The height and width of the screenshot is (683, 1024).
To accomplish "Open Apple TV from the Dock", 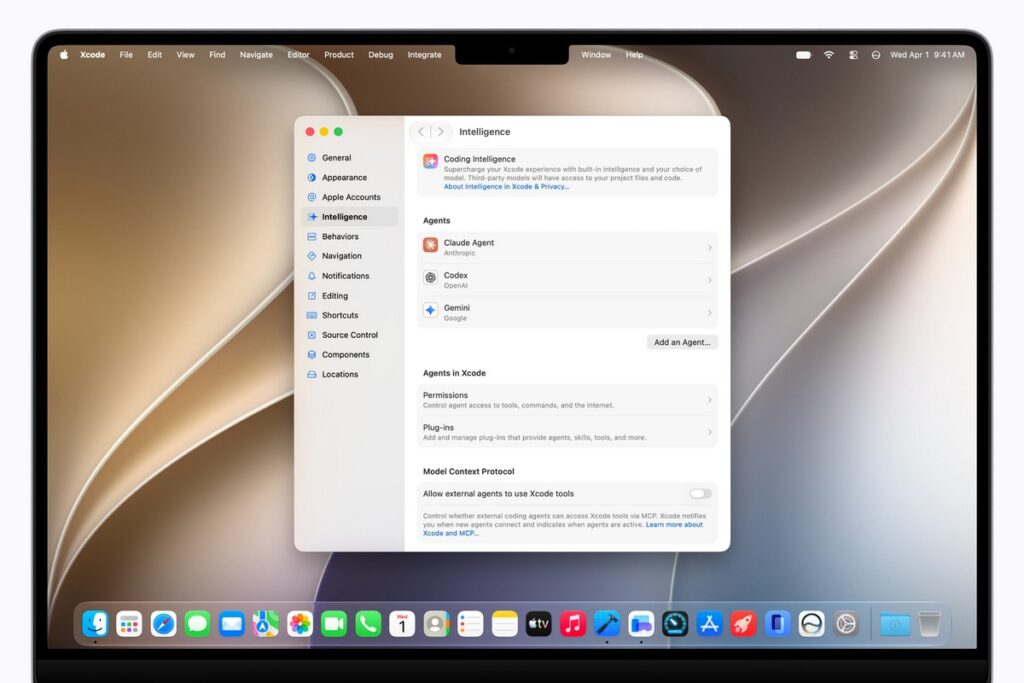I will click(539, 624).
